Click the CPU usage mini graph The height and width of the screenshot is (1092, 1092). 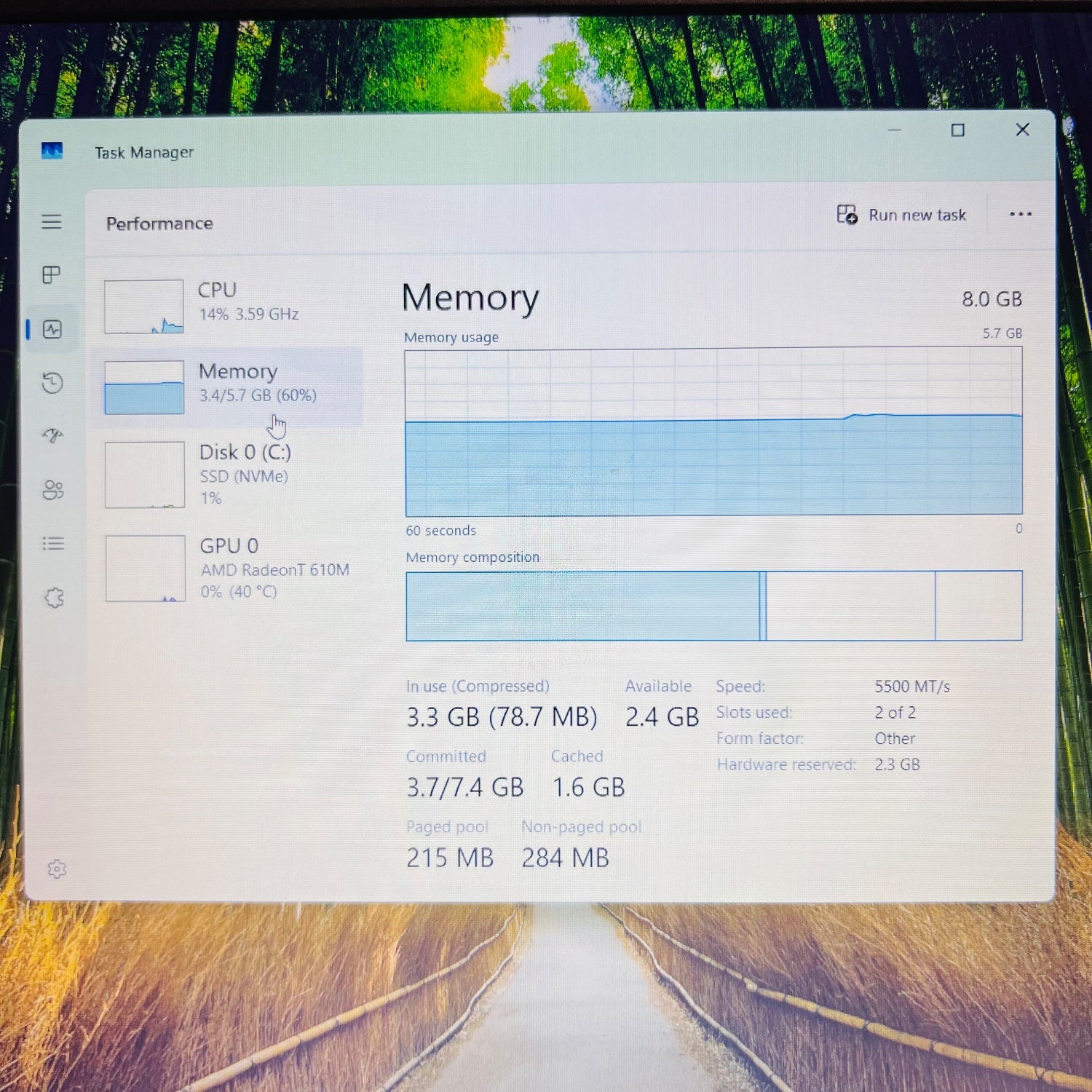click(143, 306)
